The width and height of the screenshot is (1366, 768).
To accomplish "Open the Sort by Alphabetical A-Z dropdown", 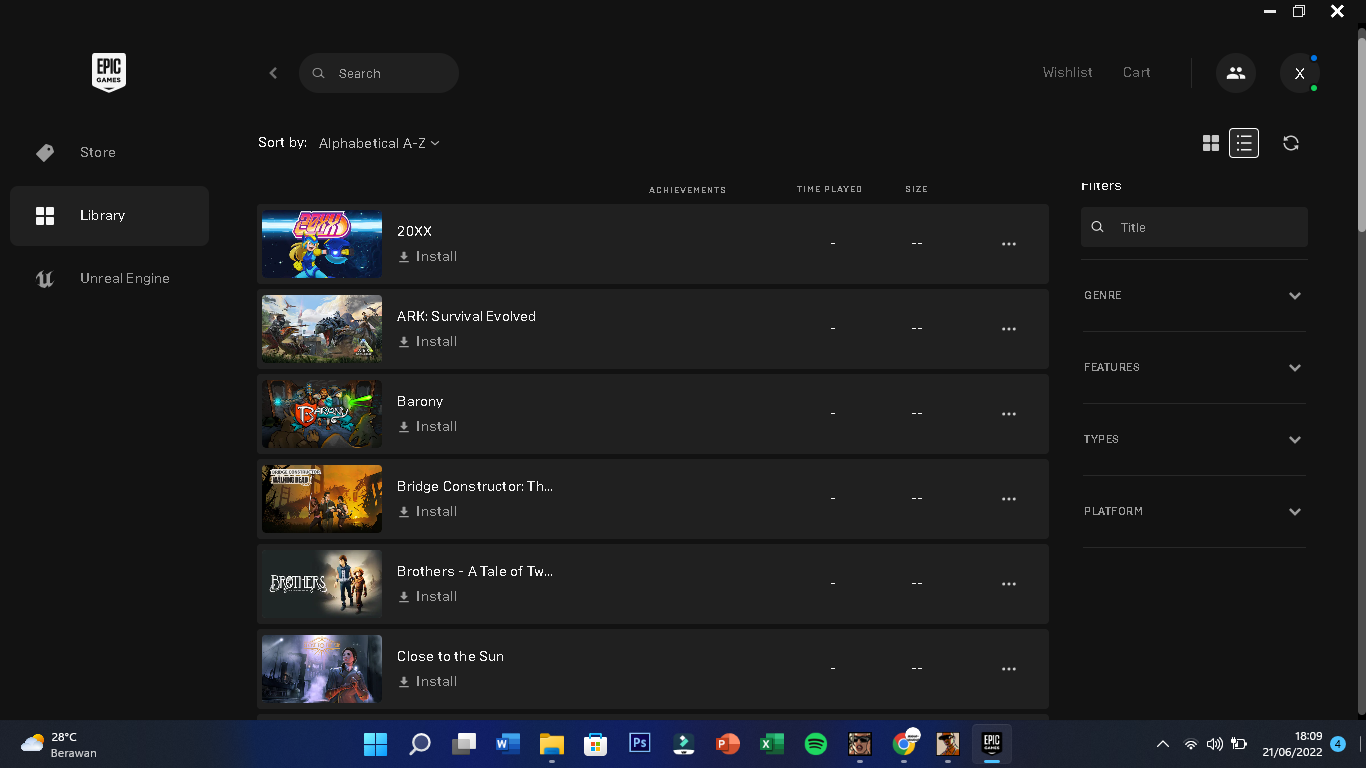I will pos(379,143).
